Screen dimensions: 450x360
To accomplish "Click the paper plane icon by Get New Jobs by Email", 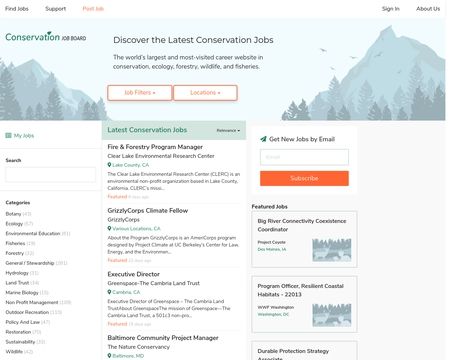I will click(263, 139).
